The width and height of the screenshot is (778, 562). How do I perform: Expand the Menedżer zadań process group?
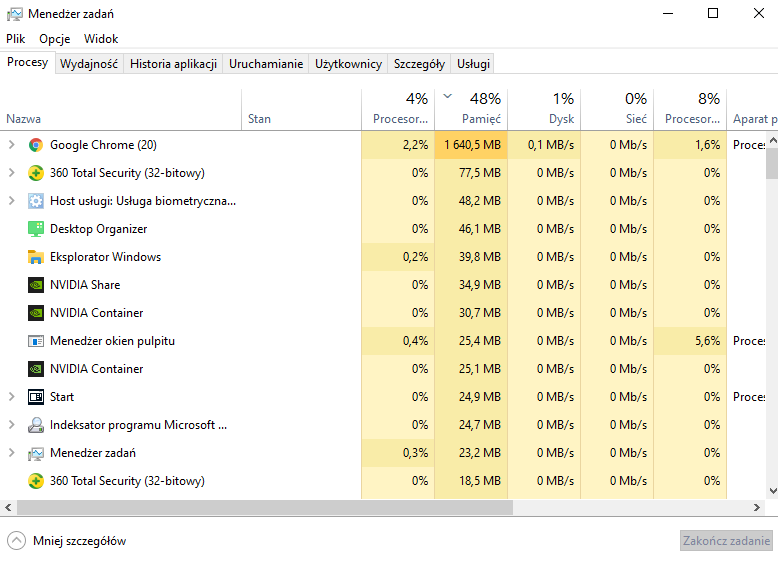pos(11,453)
